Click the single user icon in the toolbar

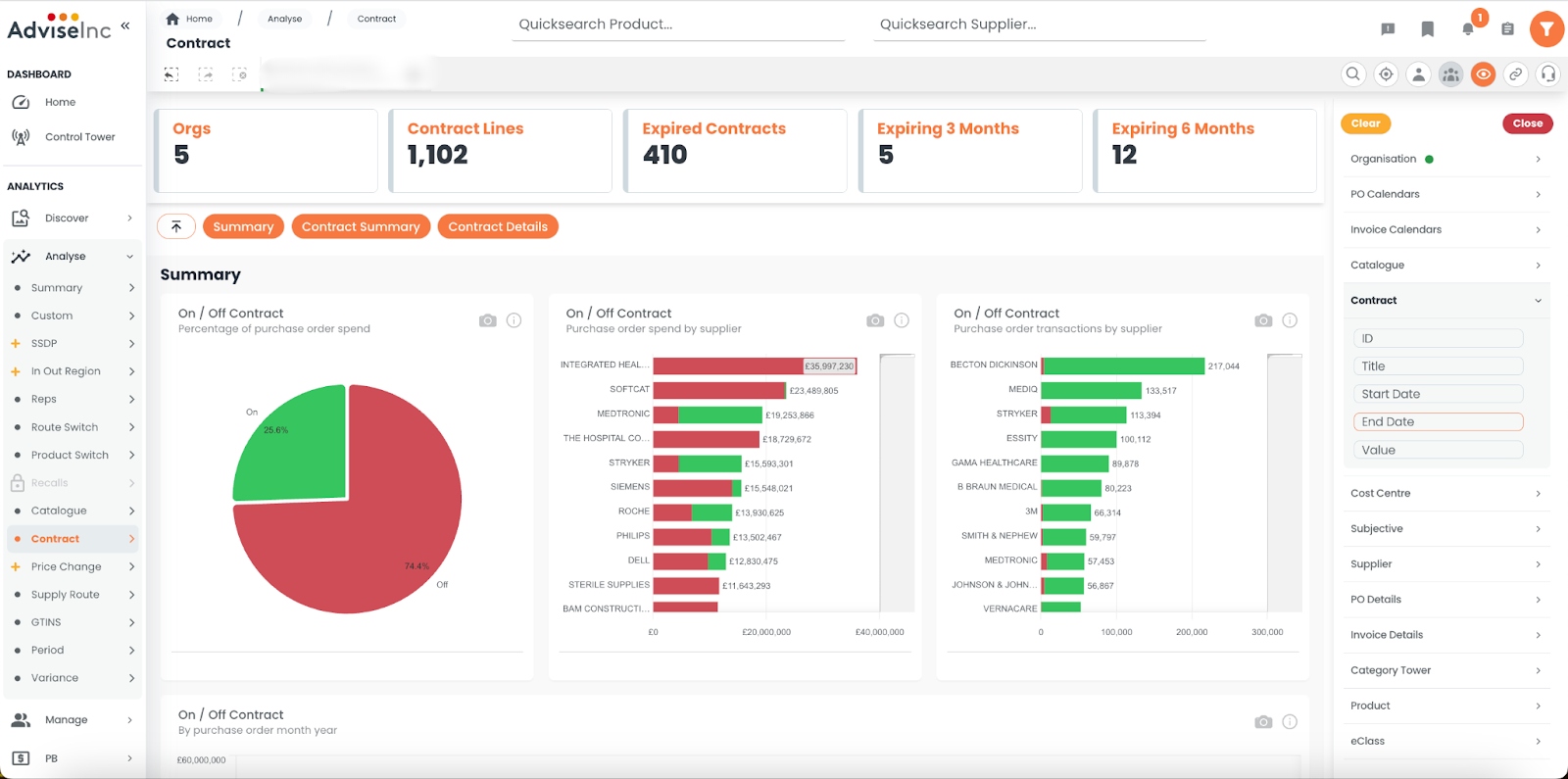1418,73
